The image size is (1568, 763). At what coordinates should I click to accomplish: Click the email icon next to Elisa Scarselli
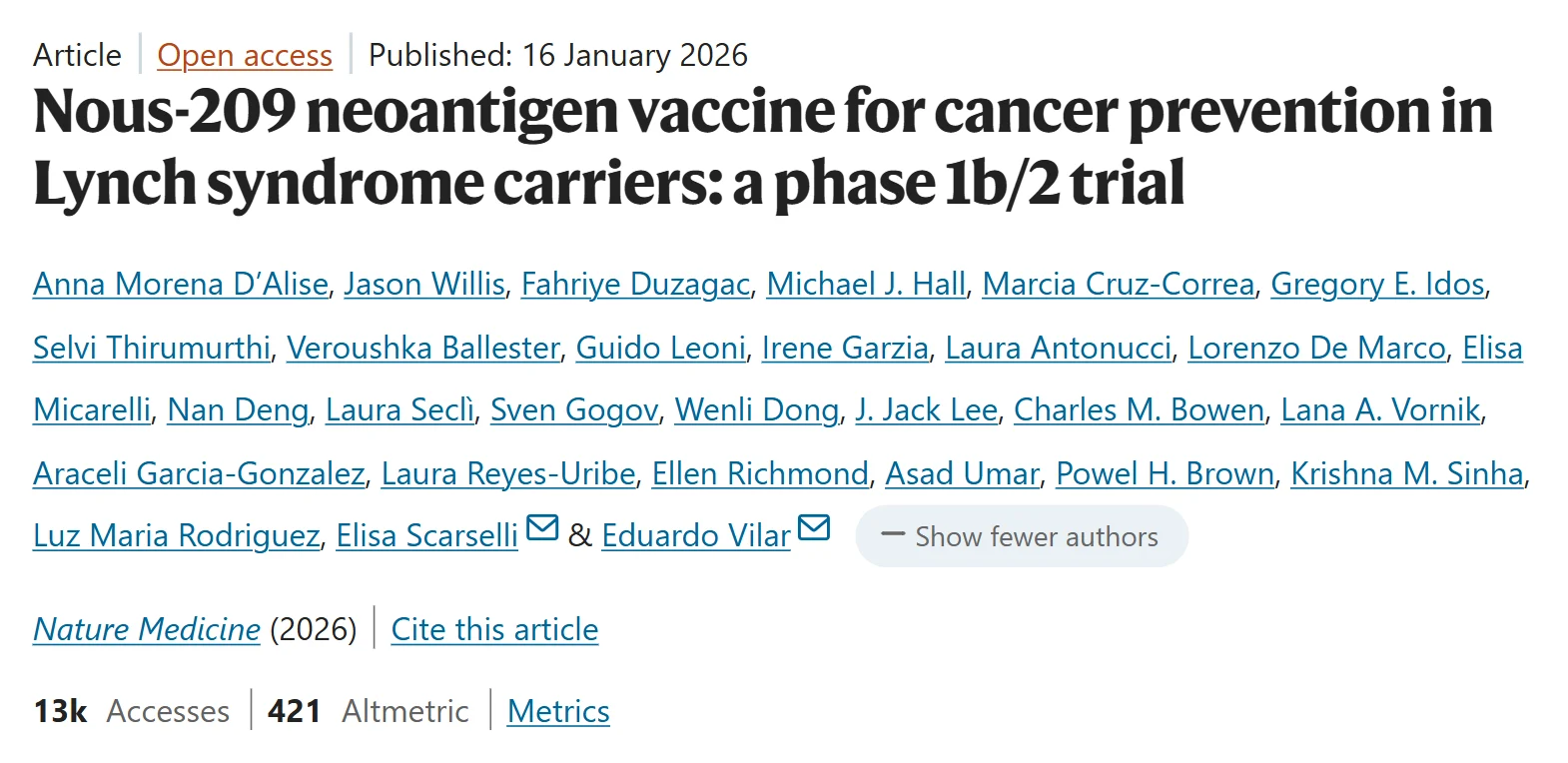tap(542, 526)
